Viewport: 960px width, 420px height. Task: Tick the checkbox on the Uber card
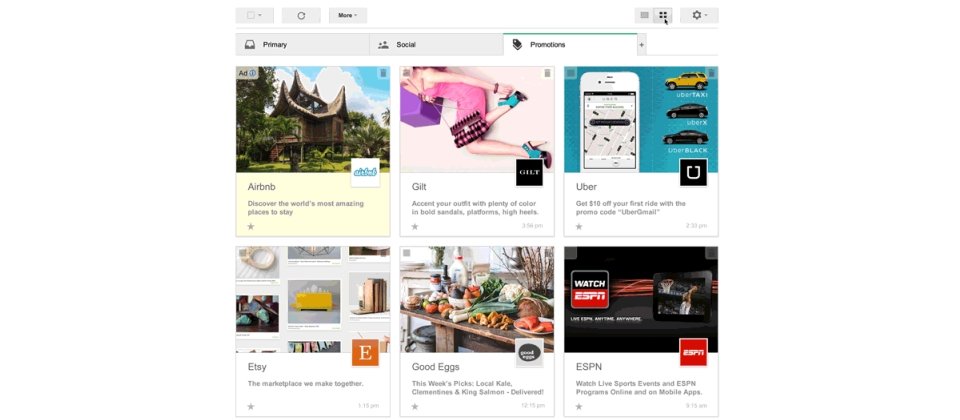pyautogui.click(x=571, y=73)
